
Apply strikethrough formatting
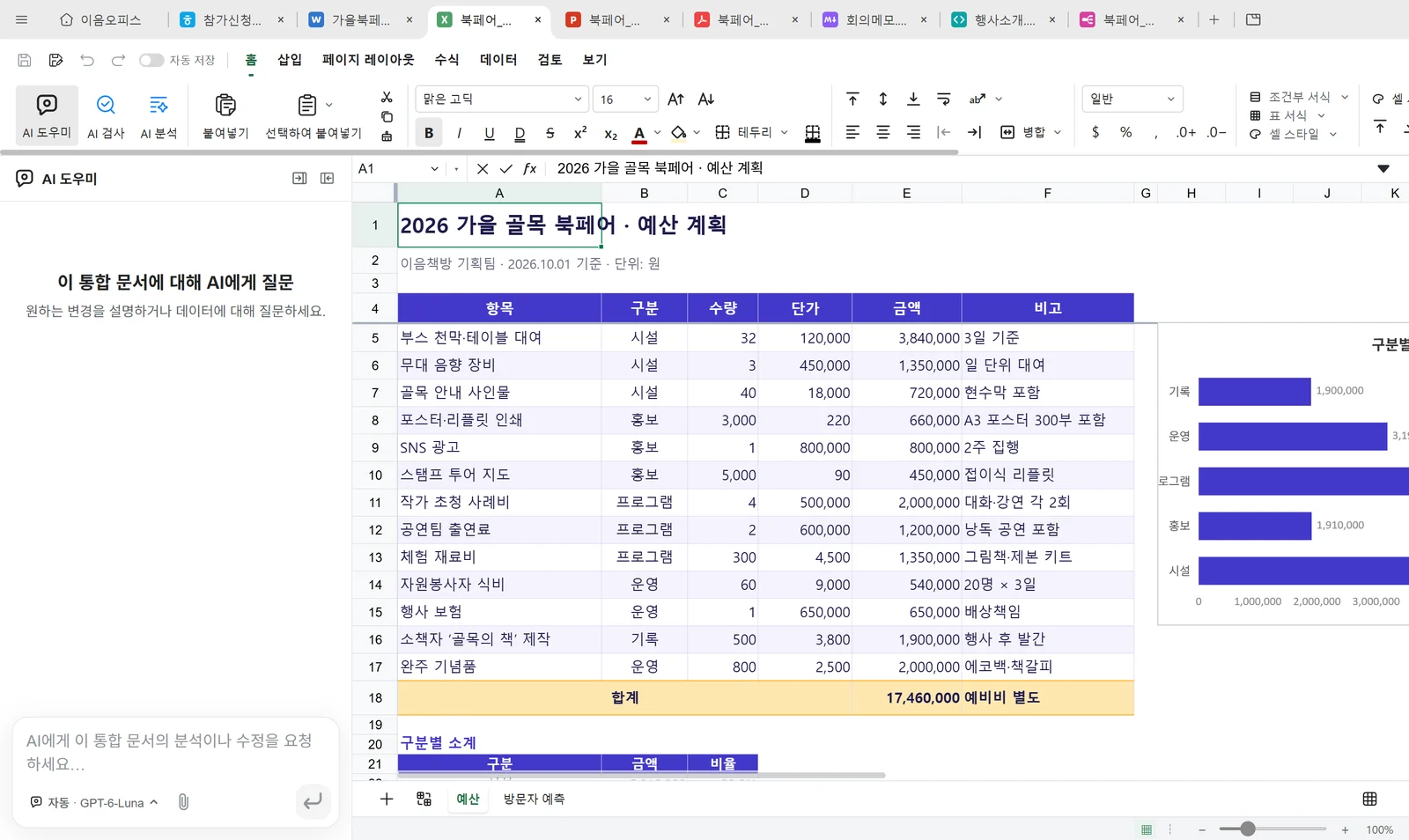tap(550, 133)
